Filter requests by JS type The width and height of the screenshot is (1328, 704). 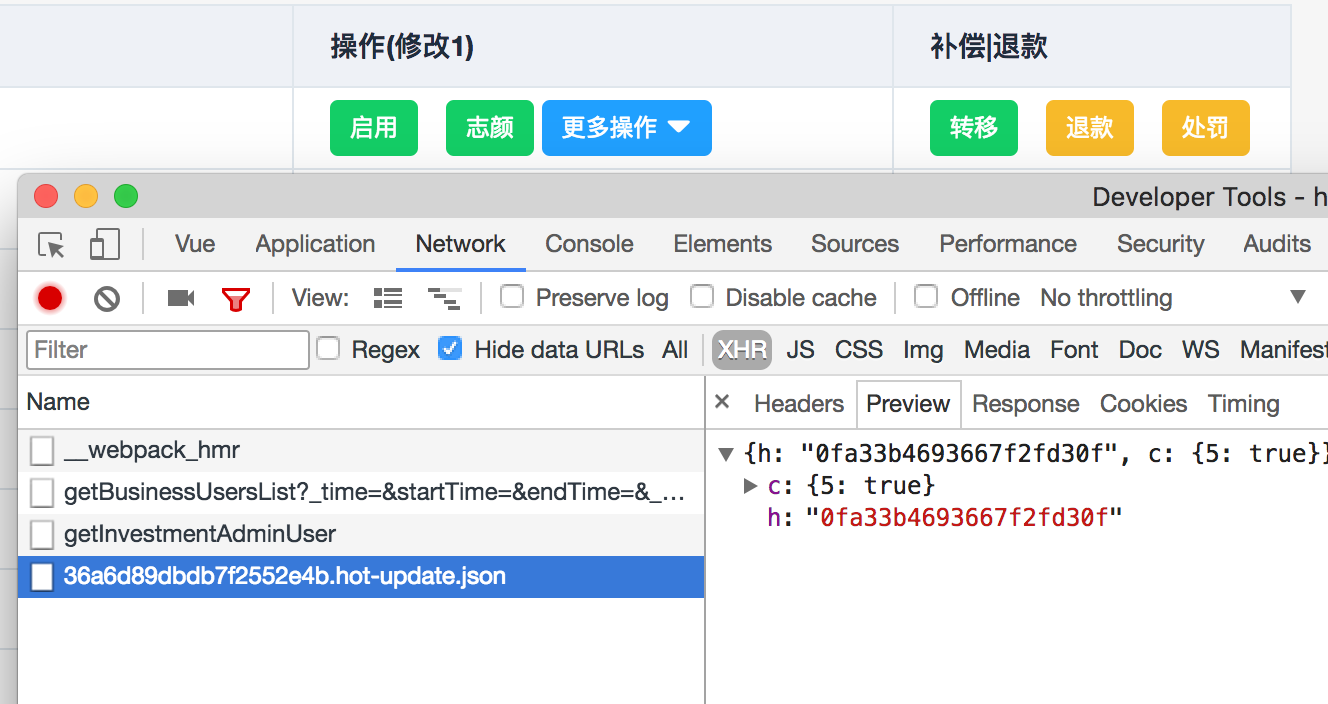pos(800,350)
